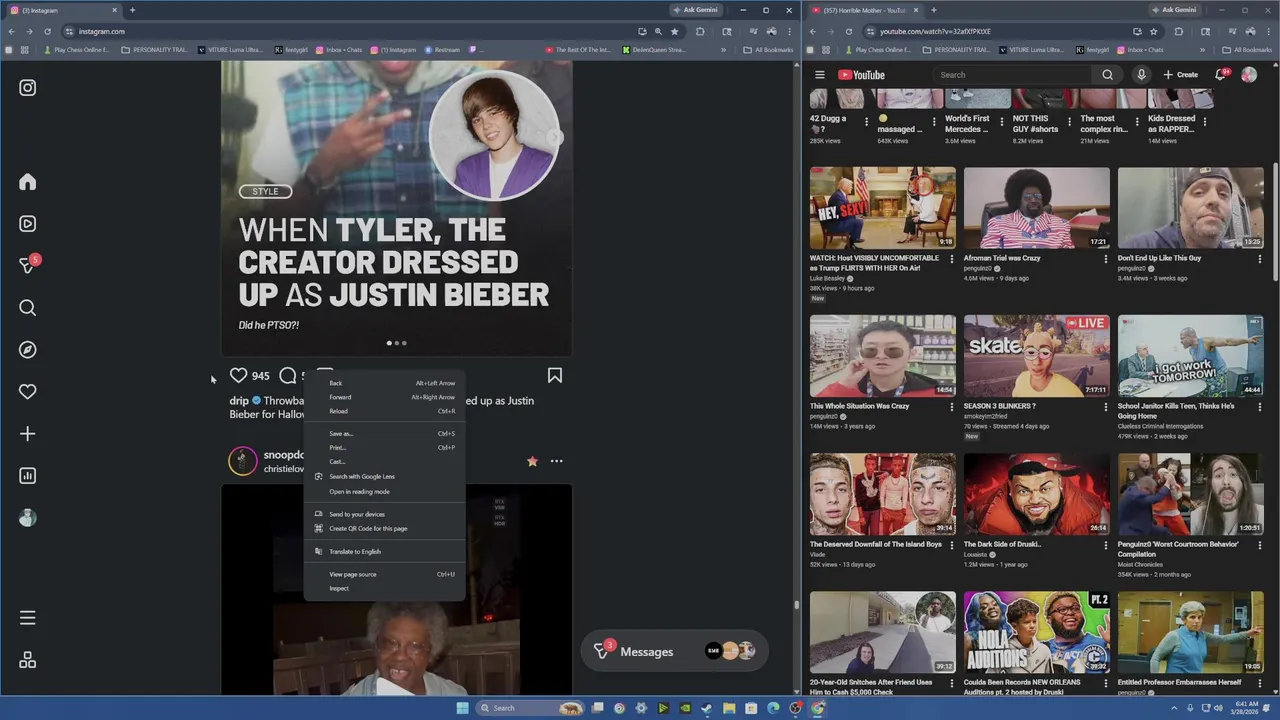The image size is (1280, 720).
Task: Open options menu on snoopdogg post
Action: pyautogui.click(x=556, y=461)
